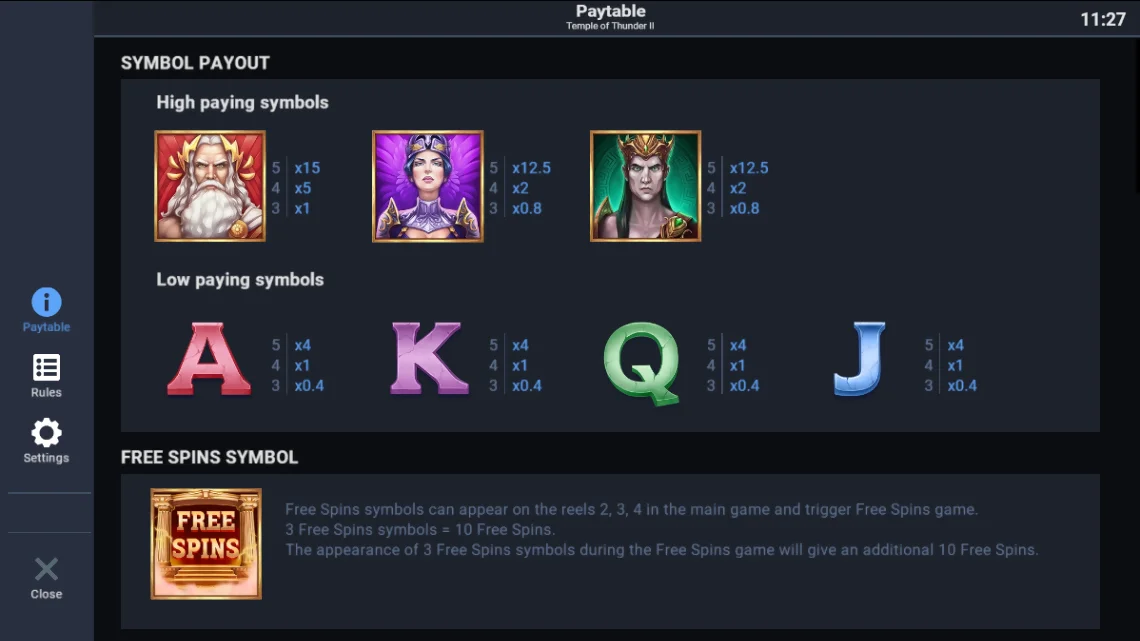Viewport: 1140px width, 641px height.
Task: Click the x15 payout for Zeus
Action: click(x=307, y=168)
